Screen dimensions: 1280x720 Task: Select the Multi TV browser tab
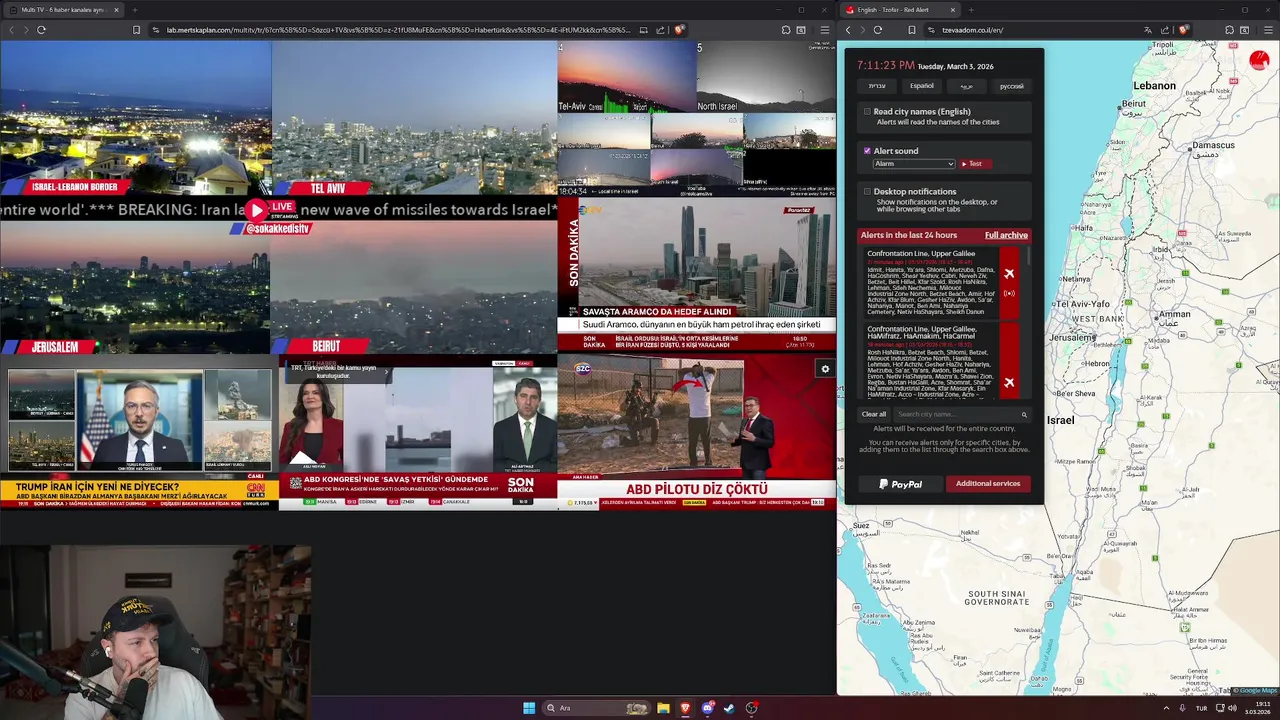click(x=62, y=10)
